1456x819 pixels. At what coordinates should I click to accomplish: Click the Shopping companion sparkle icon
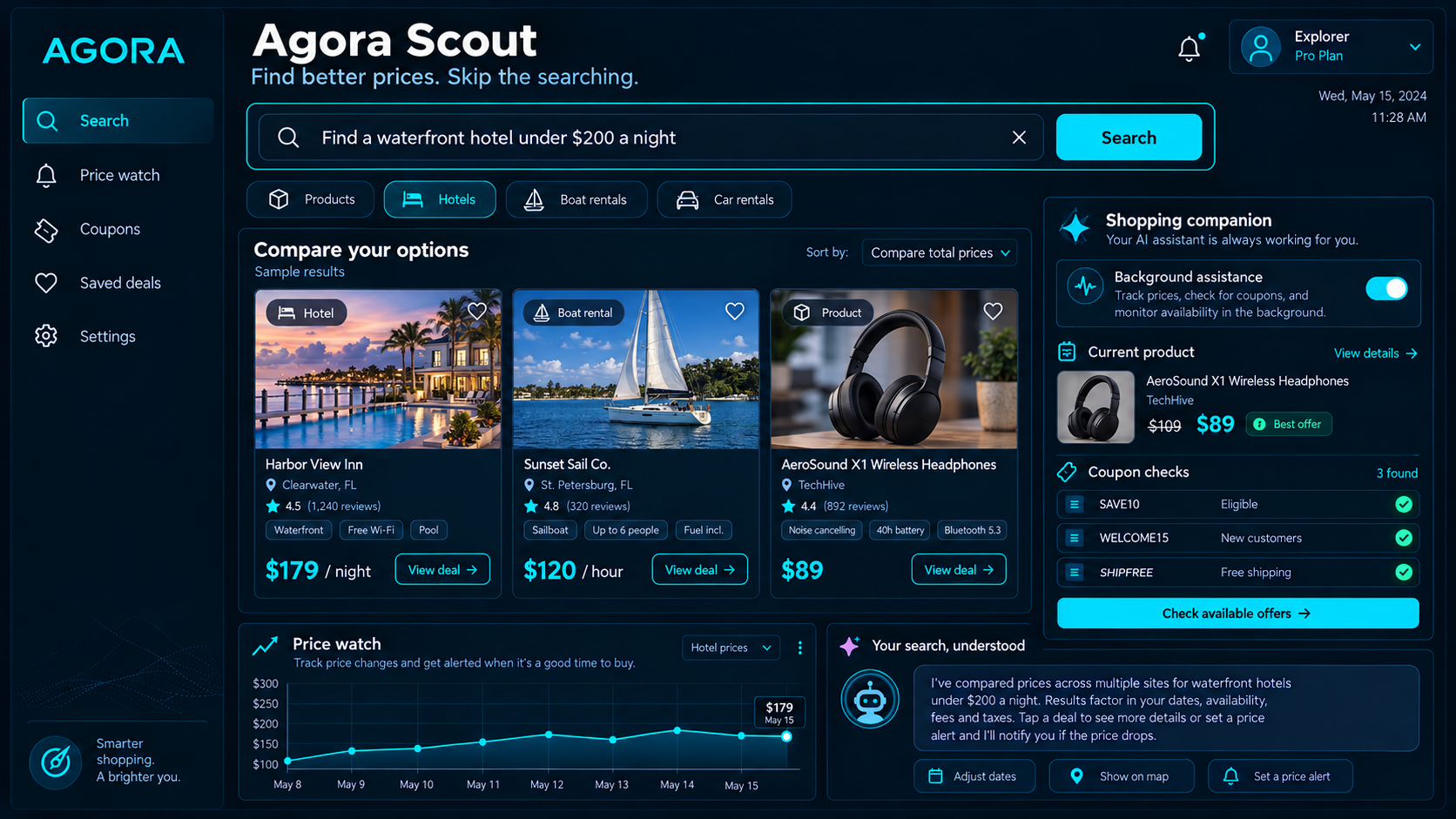(x=1075, y=227)
